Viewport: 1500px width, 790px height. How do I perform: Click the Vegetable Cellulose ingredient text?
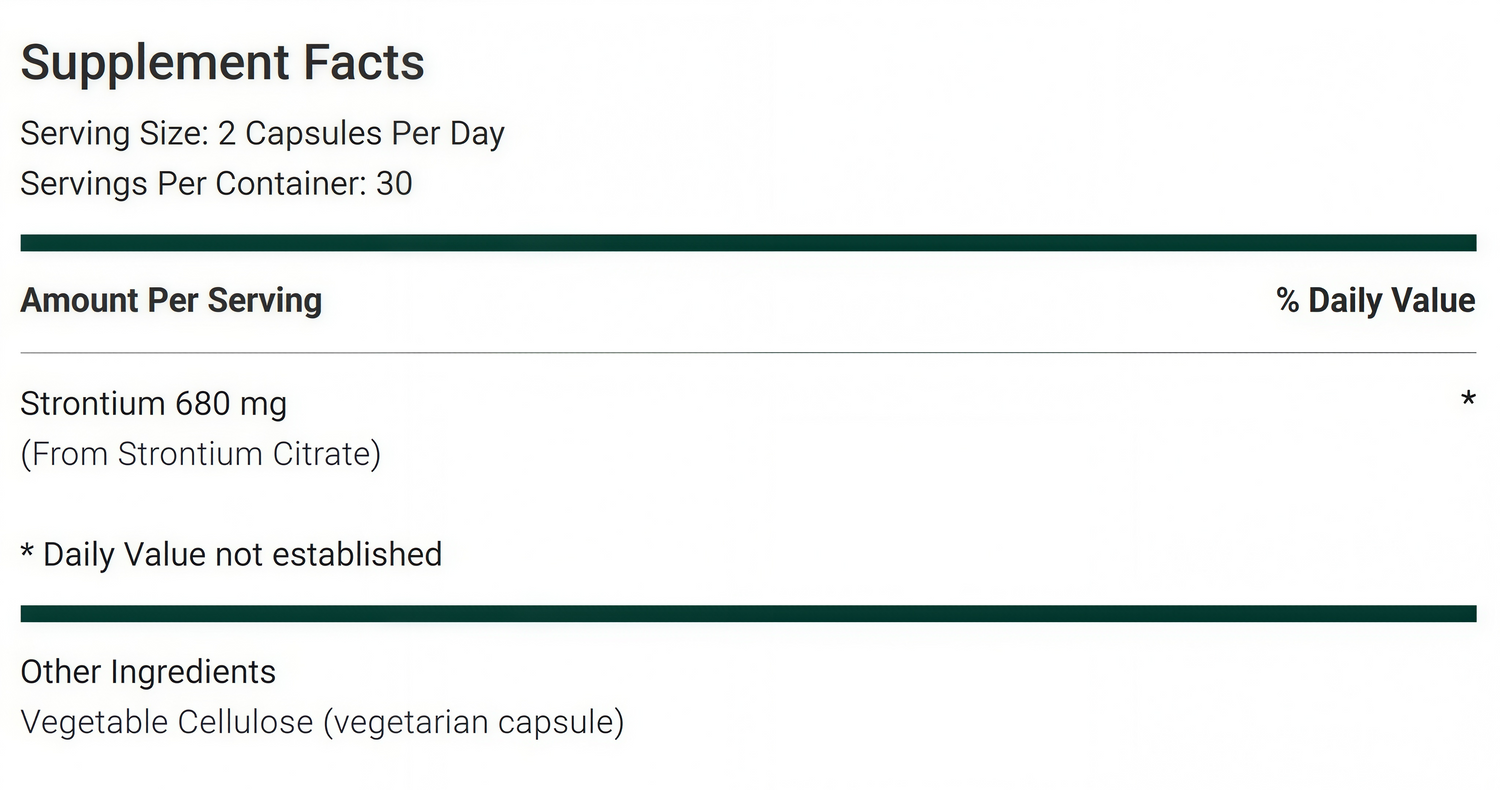(x=166, y=722)
